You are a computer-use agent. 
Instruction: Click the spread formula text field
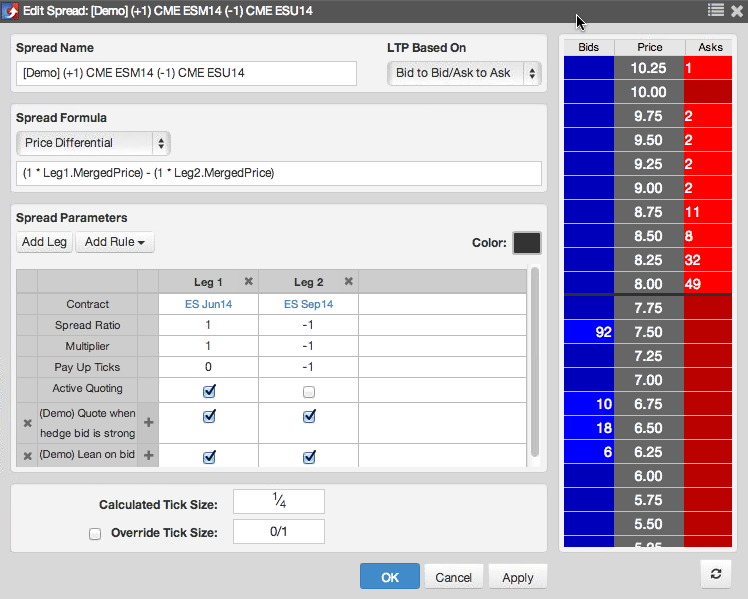pos(279,173)
